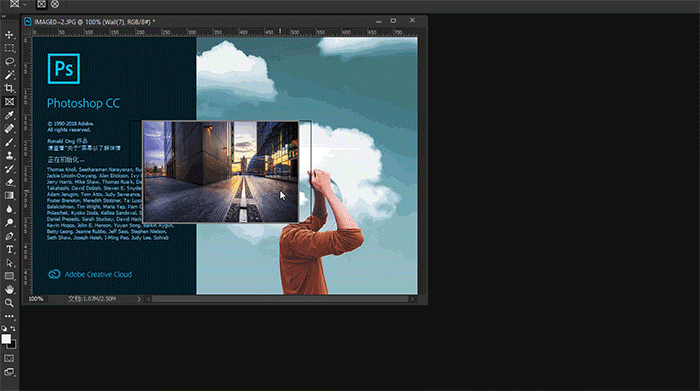Select the Rectangle shape tool
The image size is (700, 391).
click(x=9, y=276)
